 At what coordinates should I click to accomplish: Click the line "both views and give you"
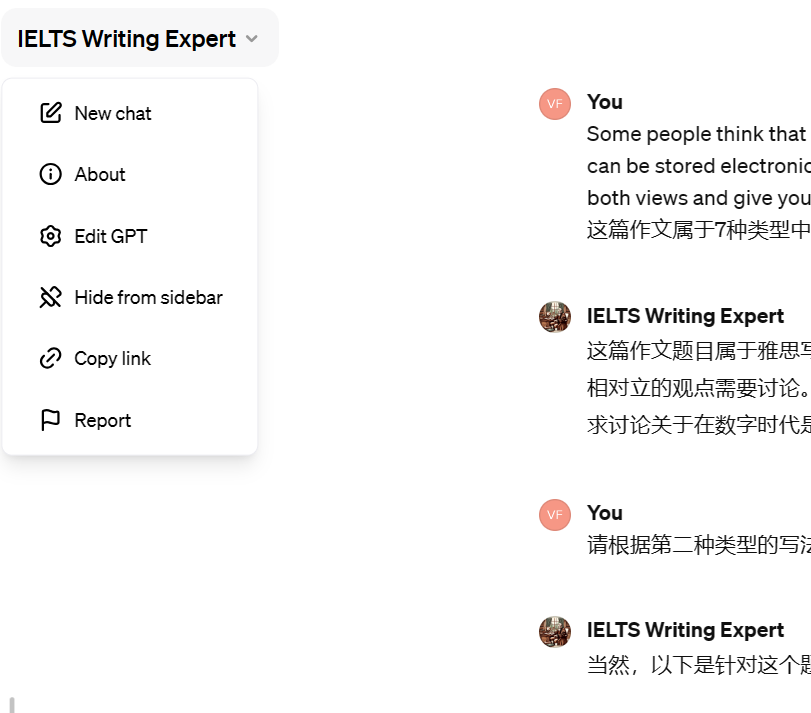pyautogui.click(x=699, y=198)
